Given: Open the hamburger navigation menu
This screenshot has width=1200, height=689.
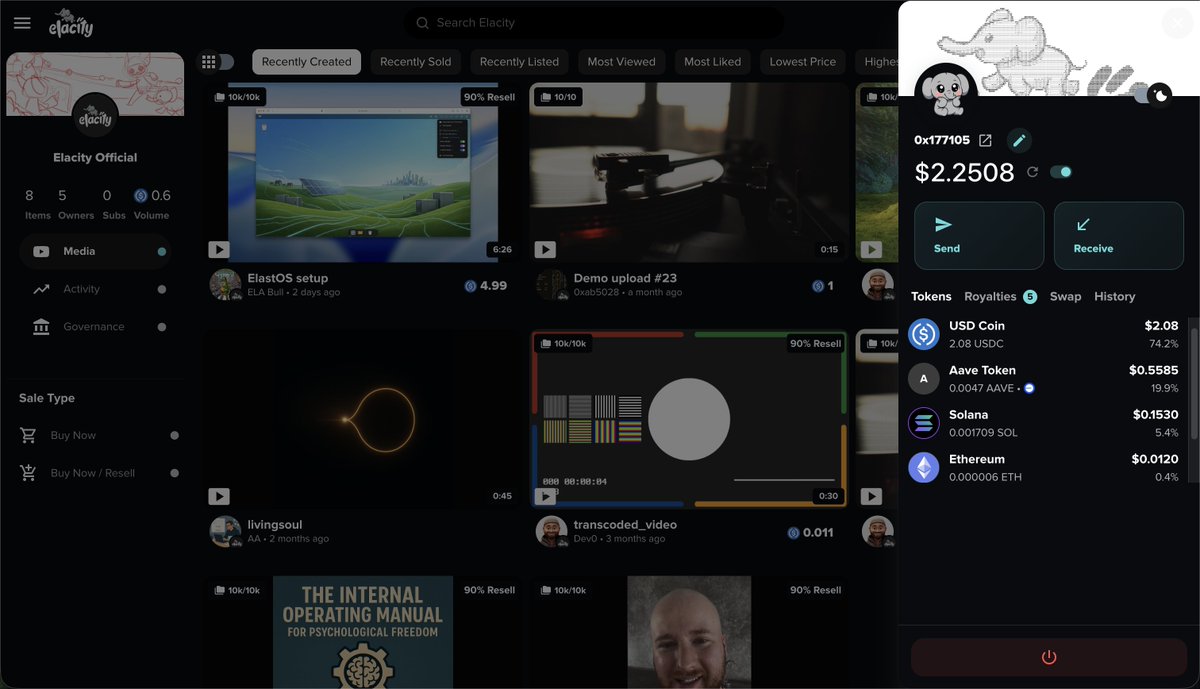Looking at the screenshot, I should pos(22,23).
